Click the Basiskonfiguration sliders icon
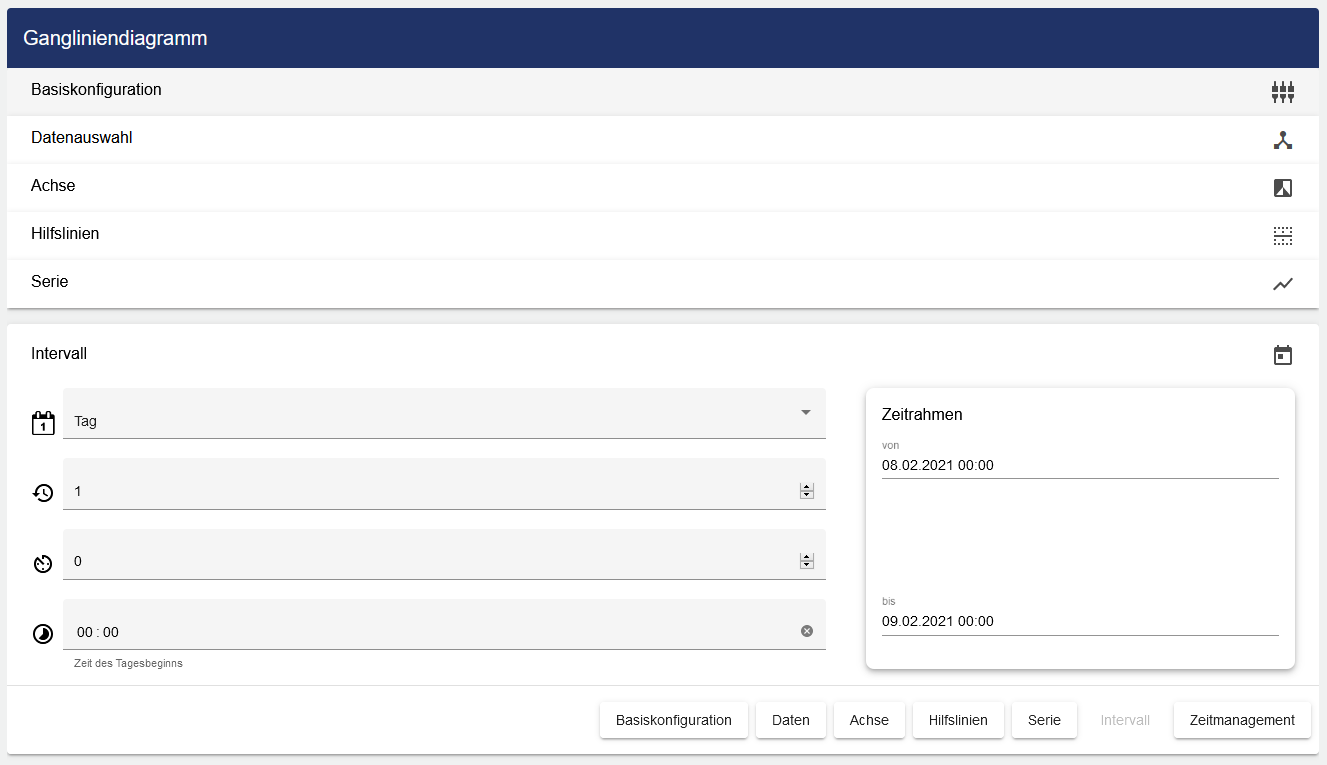 tap(1282, 92)
